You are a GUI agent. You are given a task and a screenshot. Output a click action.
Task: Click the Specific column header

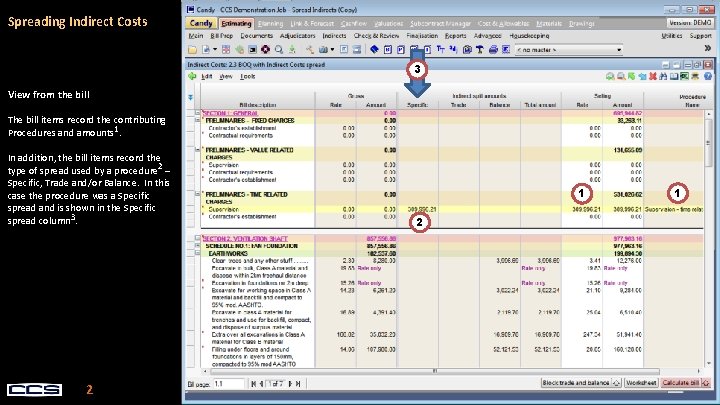(x=417, y=105)
